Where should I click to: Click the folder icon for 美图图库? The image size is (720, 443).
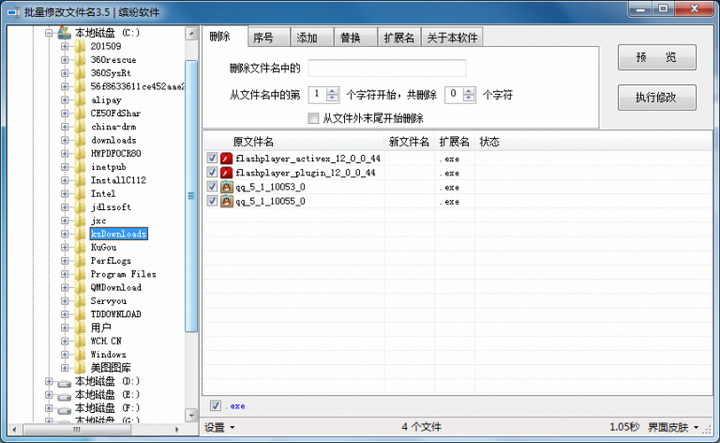coord(80,368)
